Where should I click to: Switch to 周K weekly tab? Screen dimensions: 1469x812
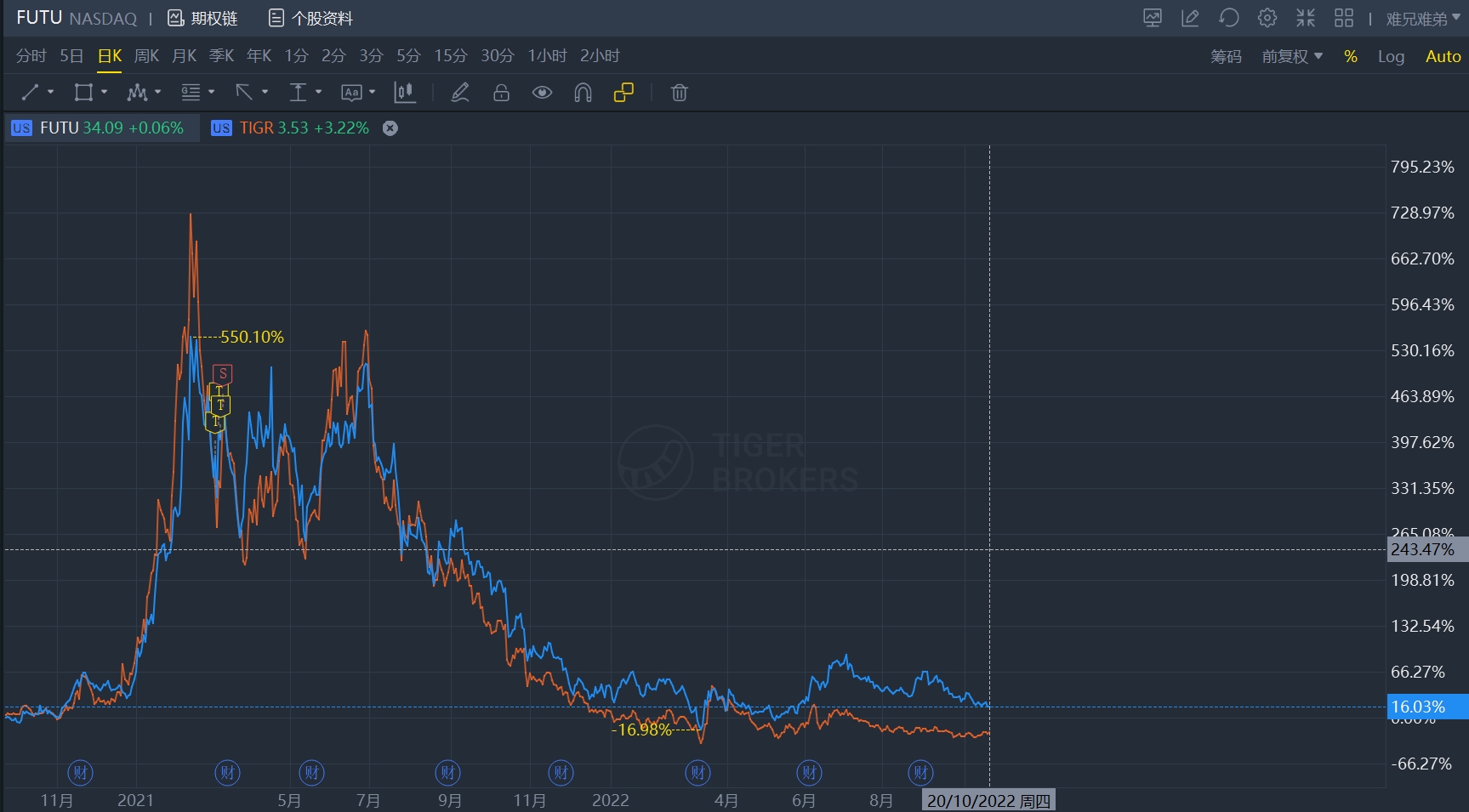147,56
